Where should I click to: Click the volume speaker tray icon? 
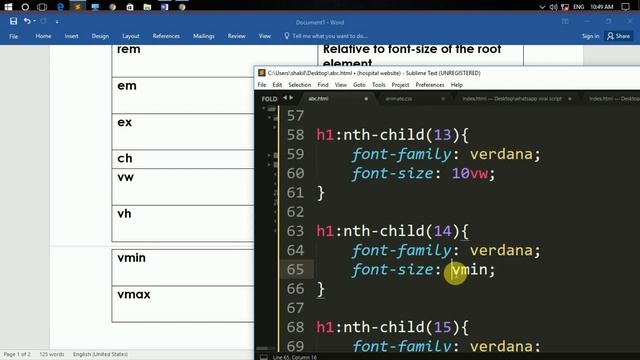coord(553,7)
